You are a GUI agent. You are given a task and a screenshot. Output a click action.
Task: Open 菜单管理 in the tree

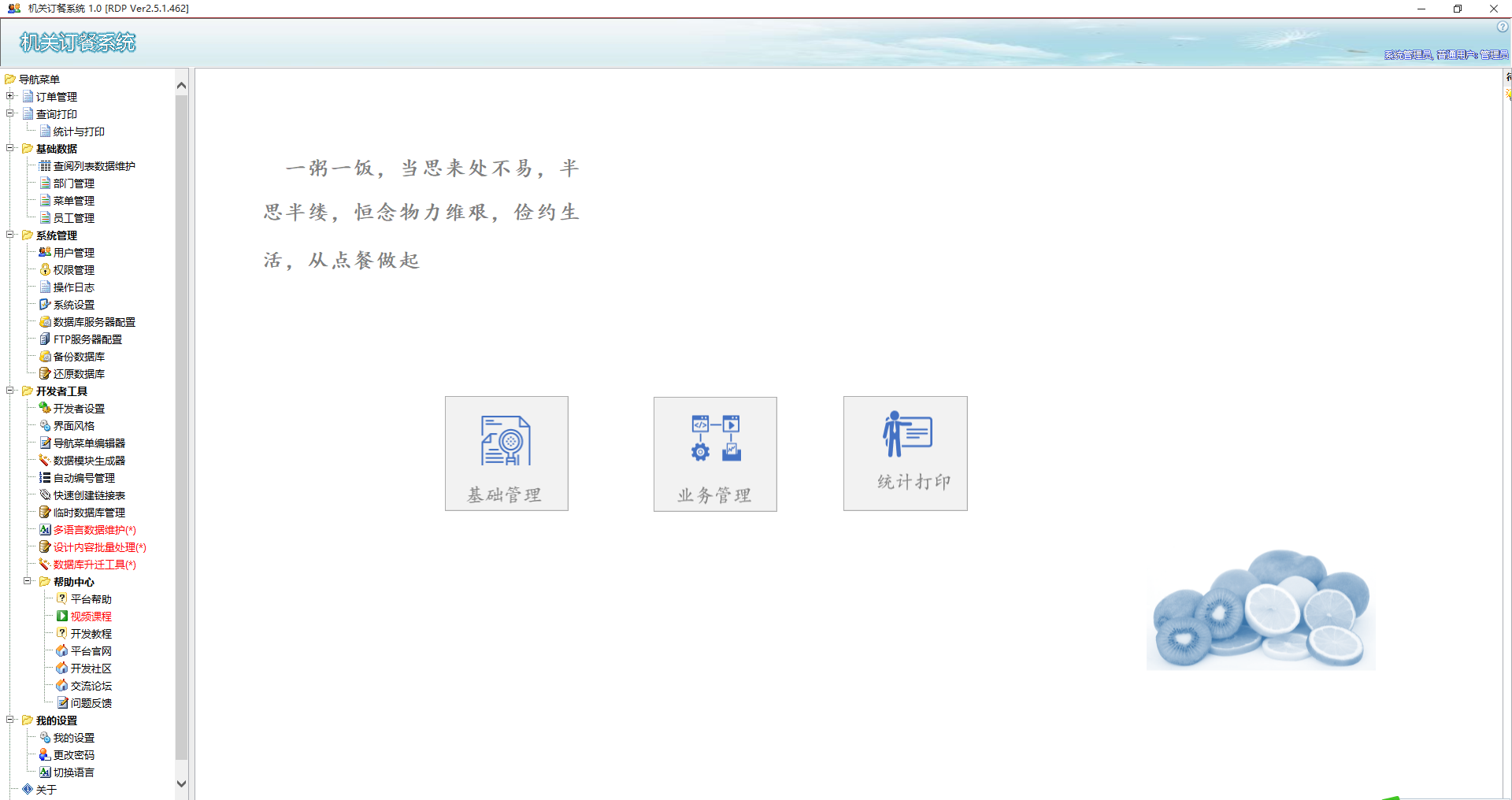pos(74,201)
